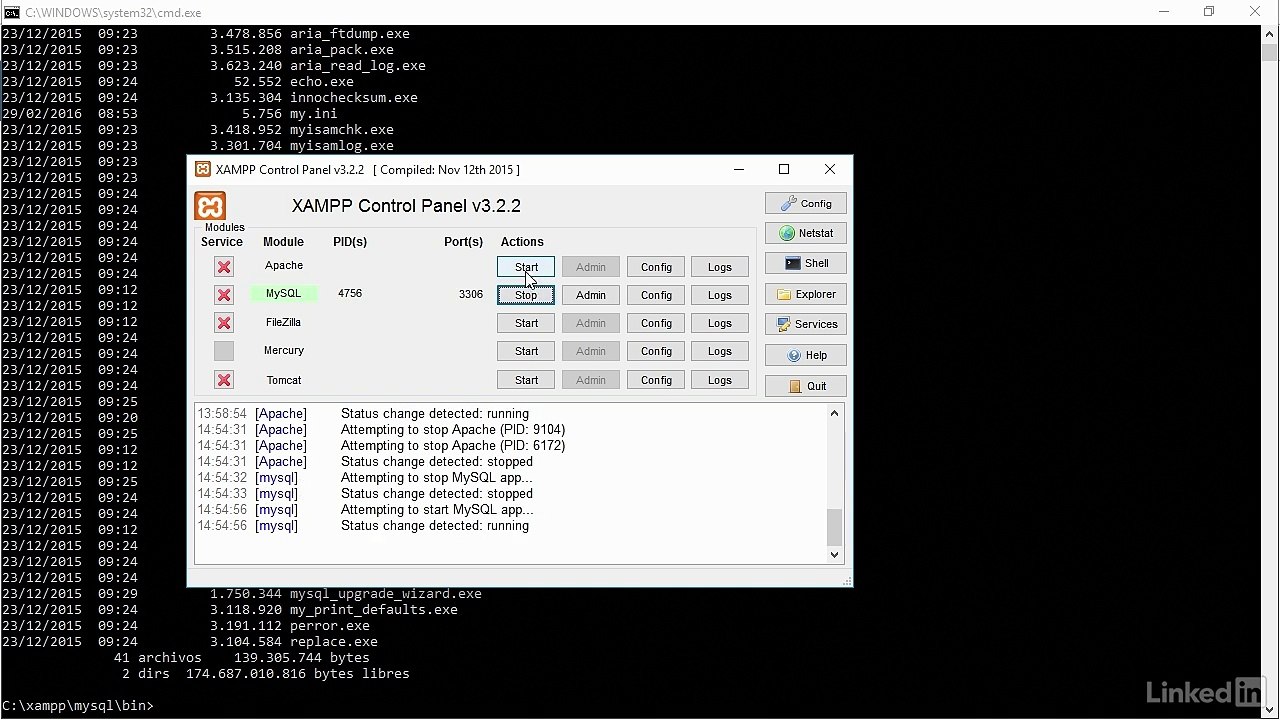Viewport: 1280px width, 720px height.
Task: Click my.ini in the cmd listing
Action: pyautogui.click(x=314, y=114)
